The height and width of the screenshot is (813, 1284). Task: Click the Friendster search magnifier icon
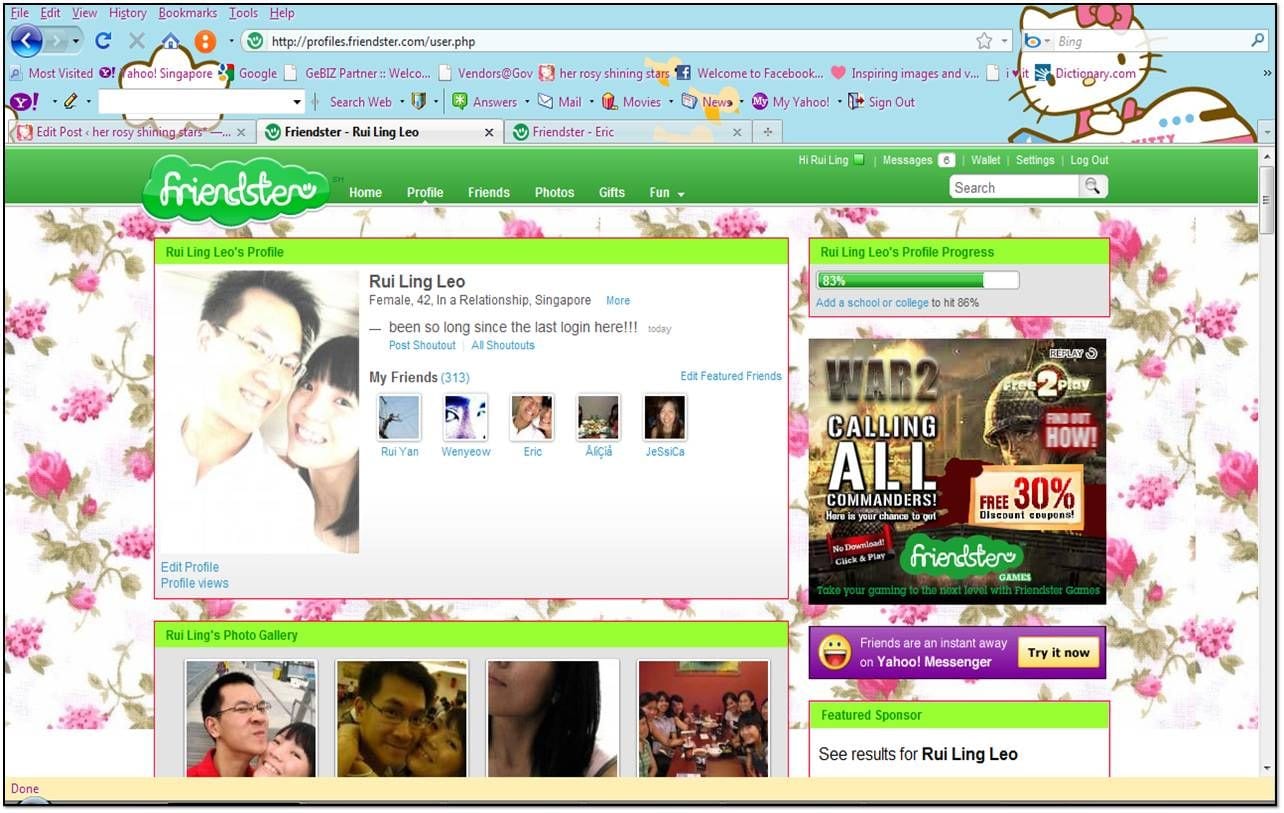(1093, 186)
